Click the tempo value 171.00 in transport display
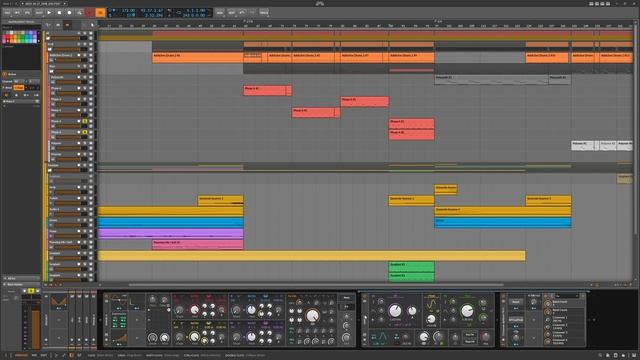Image resolution: width=640 pixels, height=360 pixels. (128, 10)
